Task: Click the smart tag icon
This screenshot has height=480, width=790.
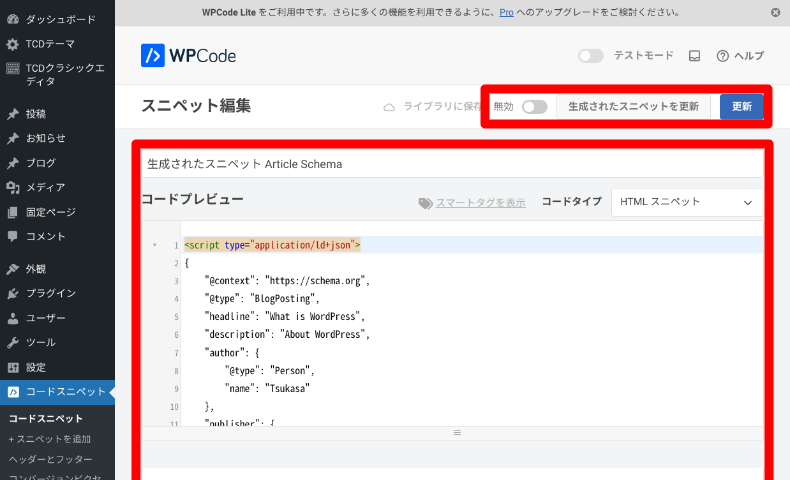Action: (425, 203)
